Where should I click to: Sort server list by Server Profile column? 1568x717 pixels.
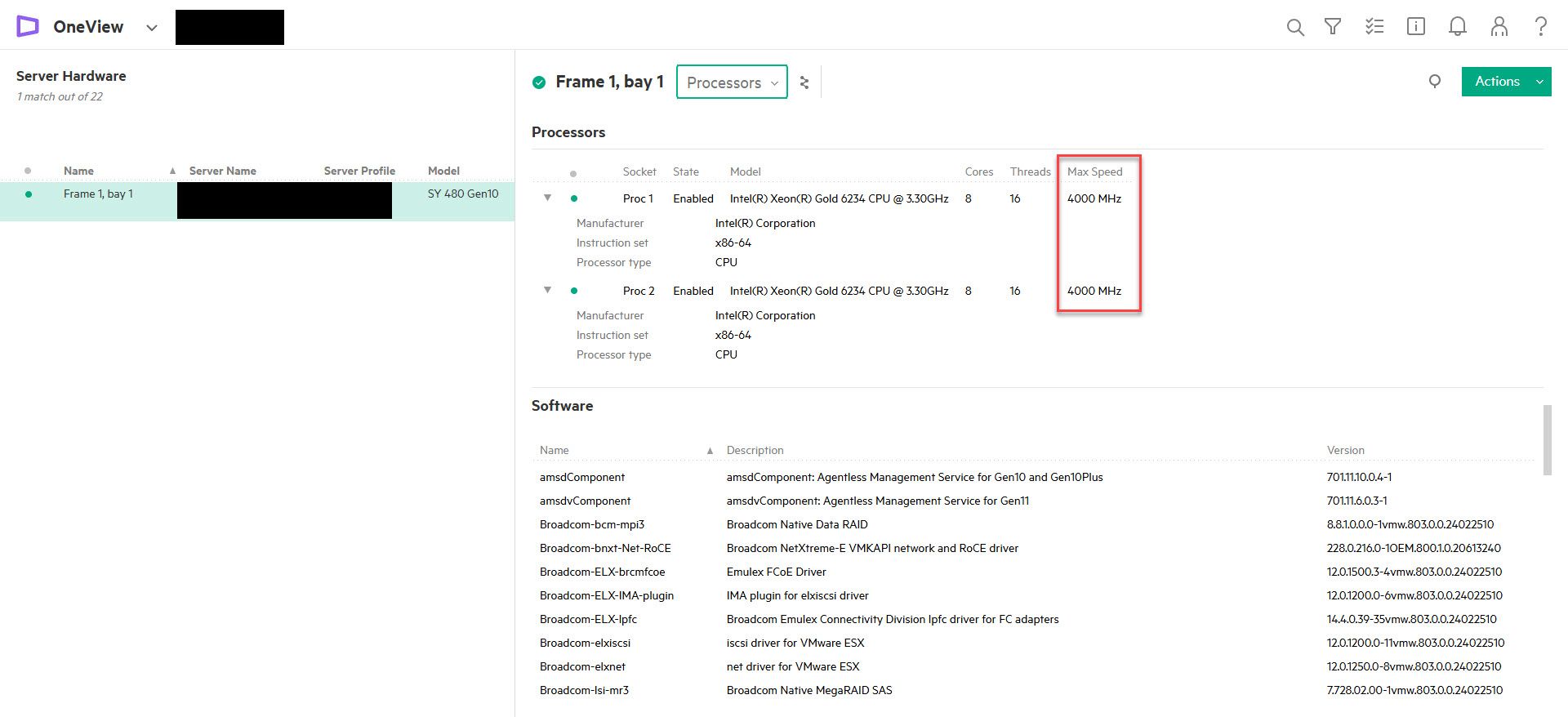[x=359, y=171]
